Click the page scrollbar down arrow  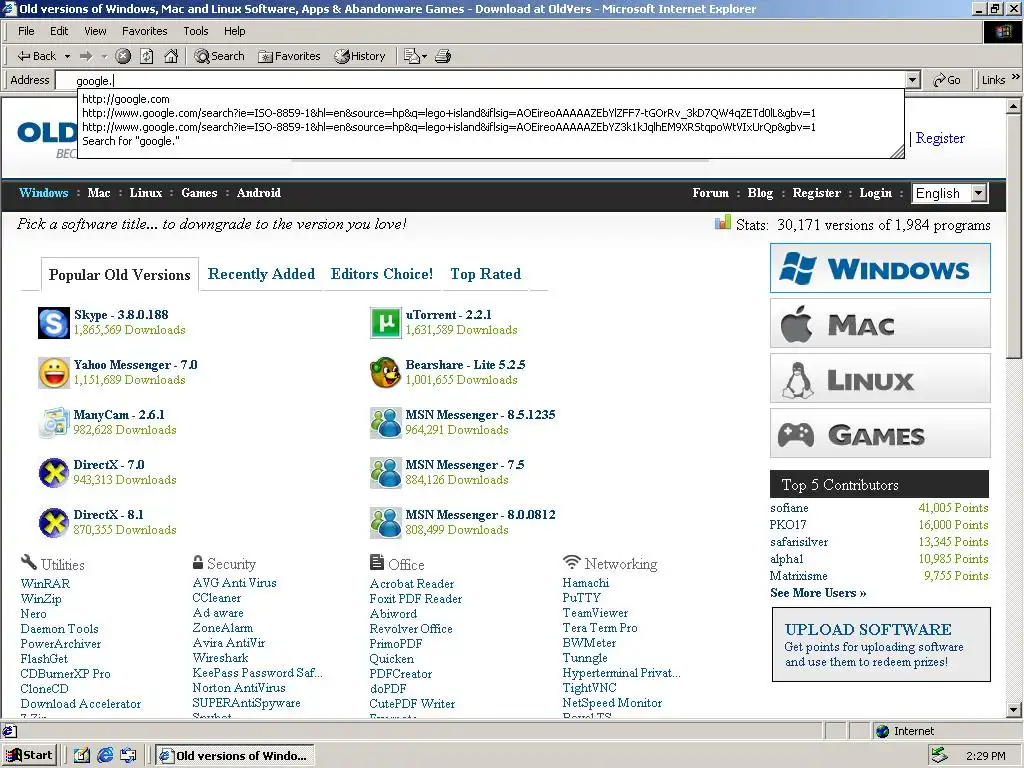pos(1014,709)
